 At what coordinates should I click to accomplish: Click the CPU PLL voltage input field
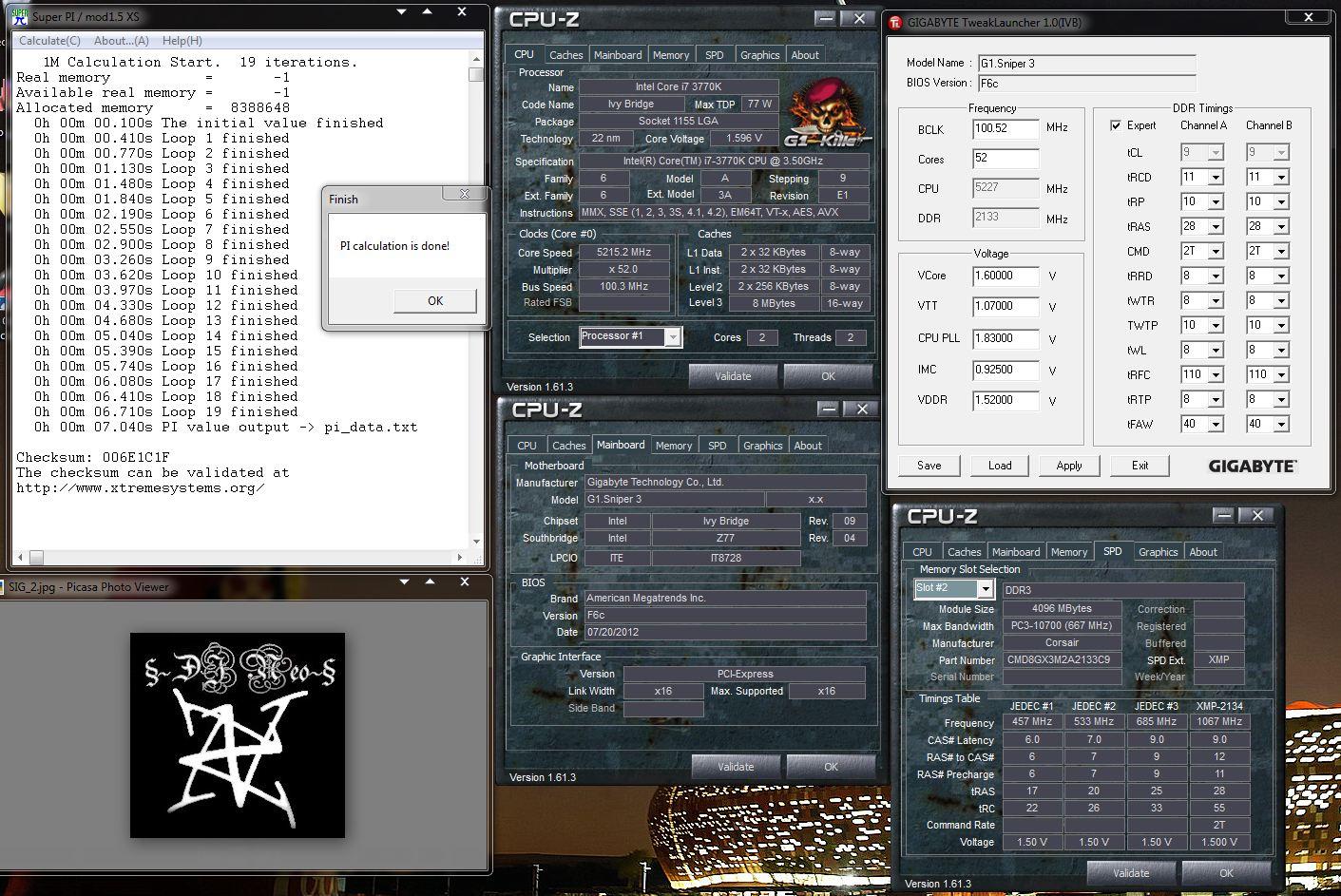pyautogui.click(x=1006, y=338)
